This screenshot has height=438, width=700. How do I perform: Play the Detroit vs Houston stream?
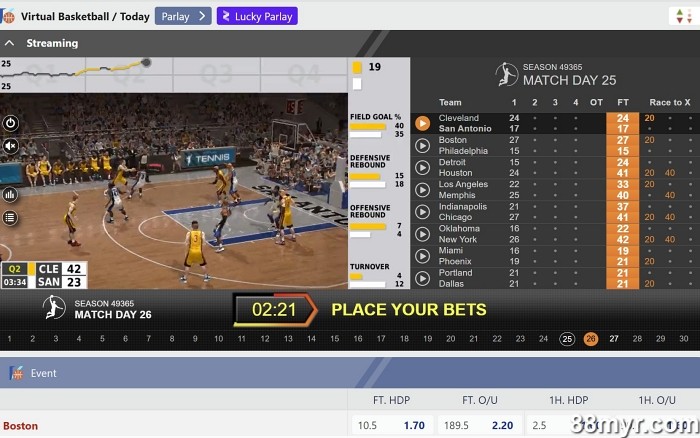click(x=422, y=167)
